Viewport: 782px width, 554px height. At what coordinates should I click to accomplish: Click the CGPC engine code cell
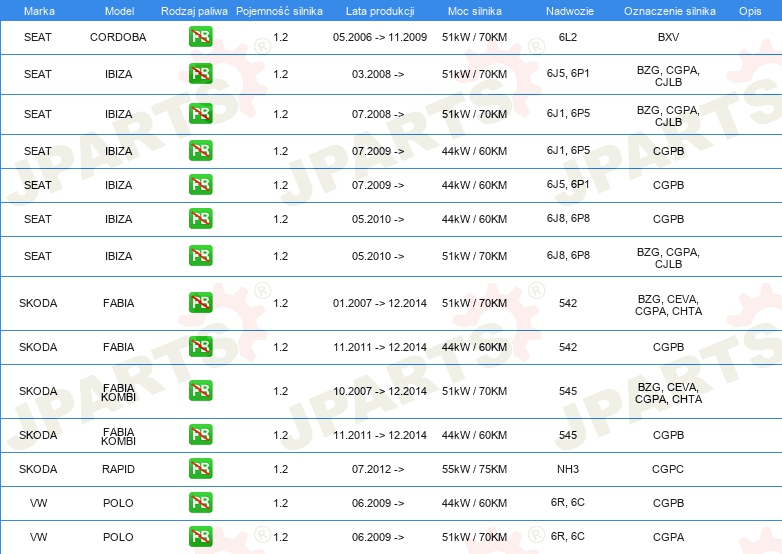pyautogui.click(x=668, y=469)
